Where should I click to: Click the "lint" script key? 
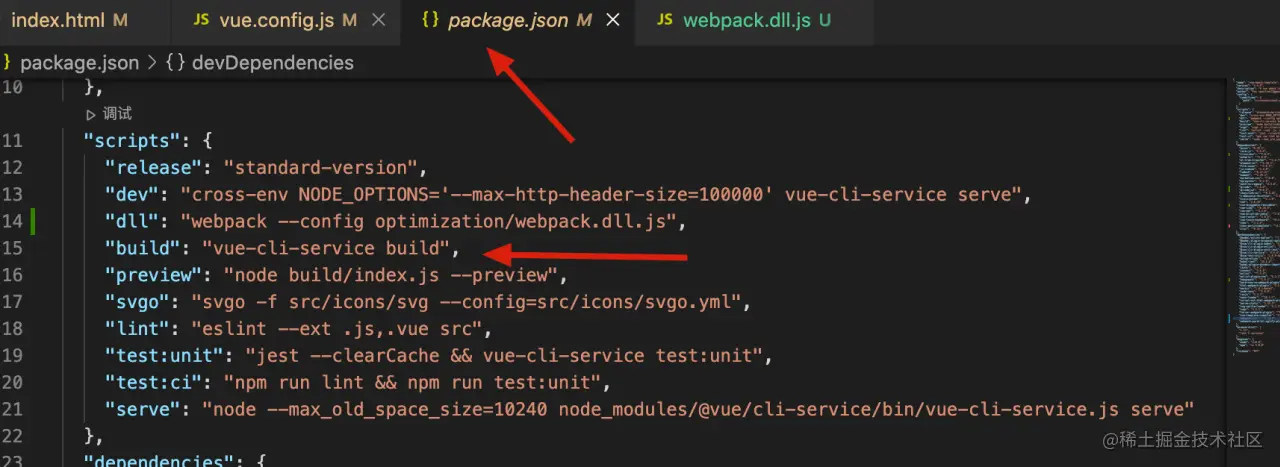tap(136, 328)
